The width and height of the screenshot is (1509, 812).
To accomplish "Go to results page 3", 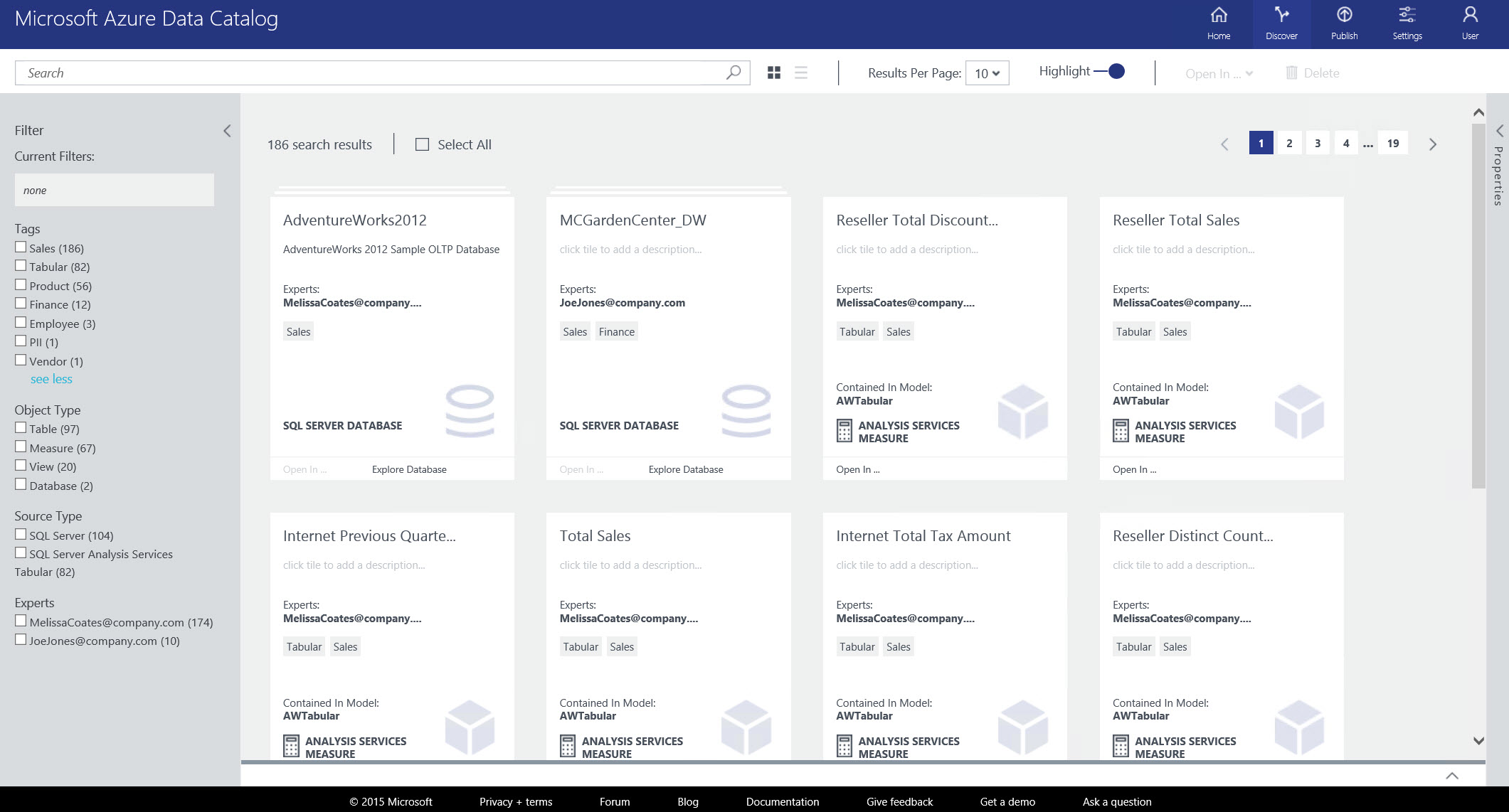I will [1318, 143].
